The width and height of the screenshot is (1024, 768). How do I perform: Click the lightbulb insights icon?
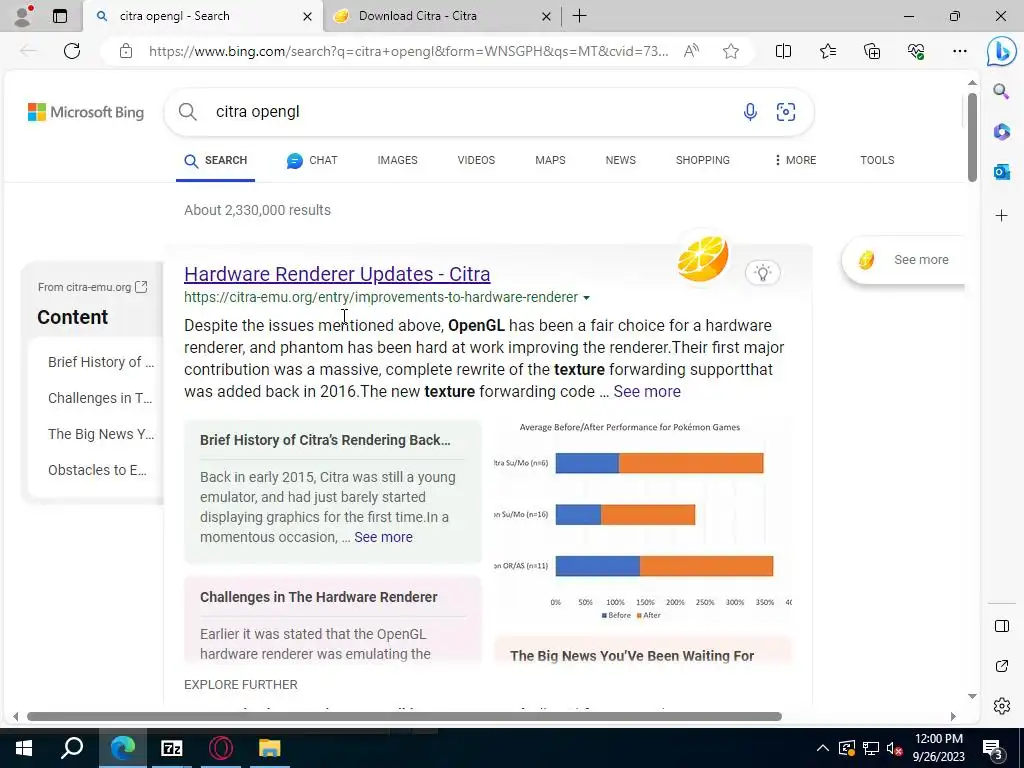[762, 272]
